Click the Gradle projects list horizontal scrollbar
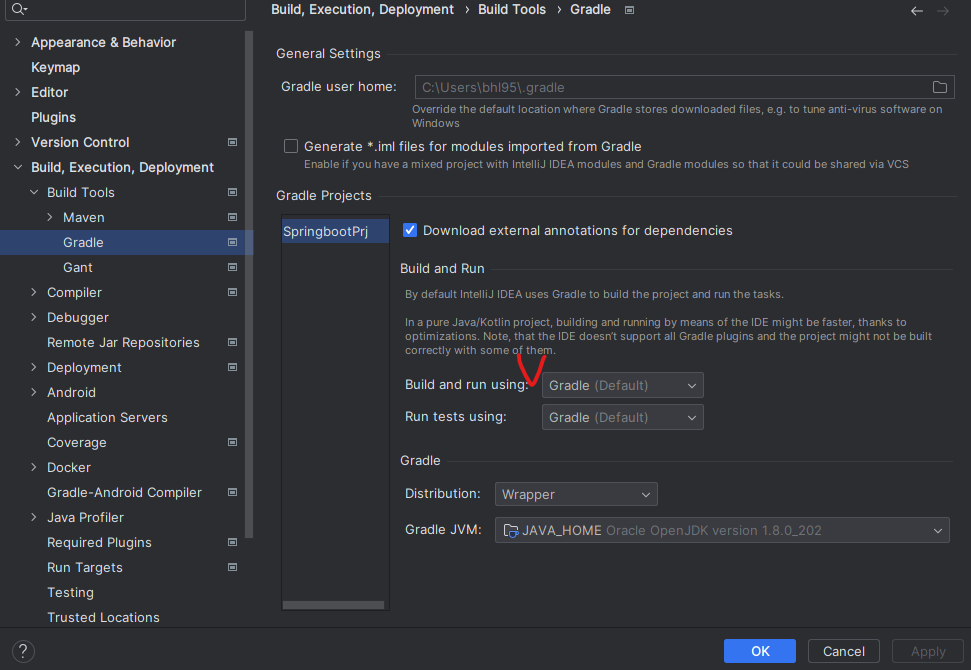The image size is (971, 670). [x=333, y=605]
